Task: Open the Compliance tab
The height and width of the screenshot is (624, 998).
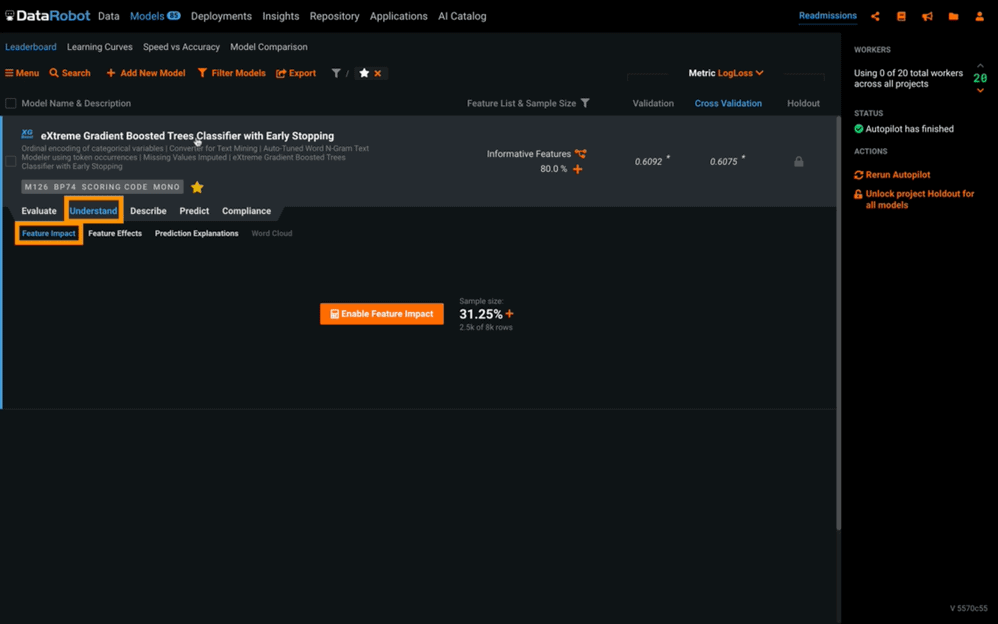Action: [x=246, y=211]
